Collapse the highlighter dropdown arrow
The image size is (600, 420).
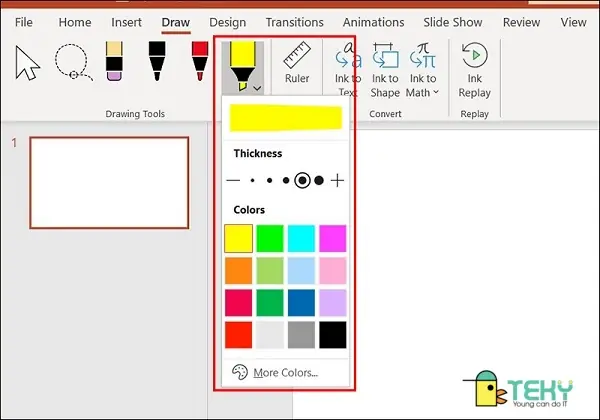[x=258, y=88]
